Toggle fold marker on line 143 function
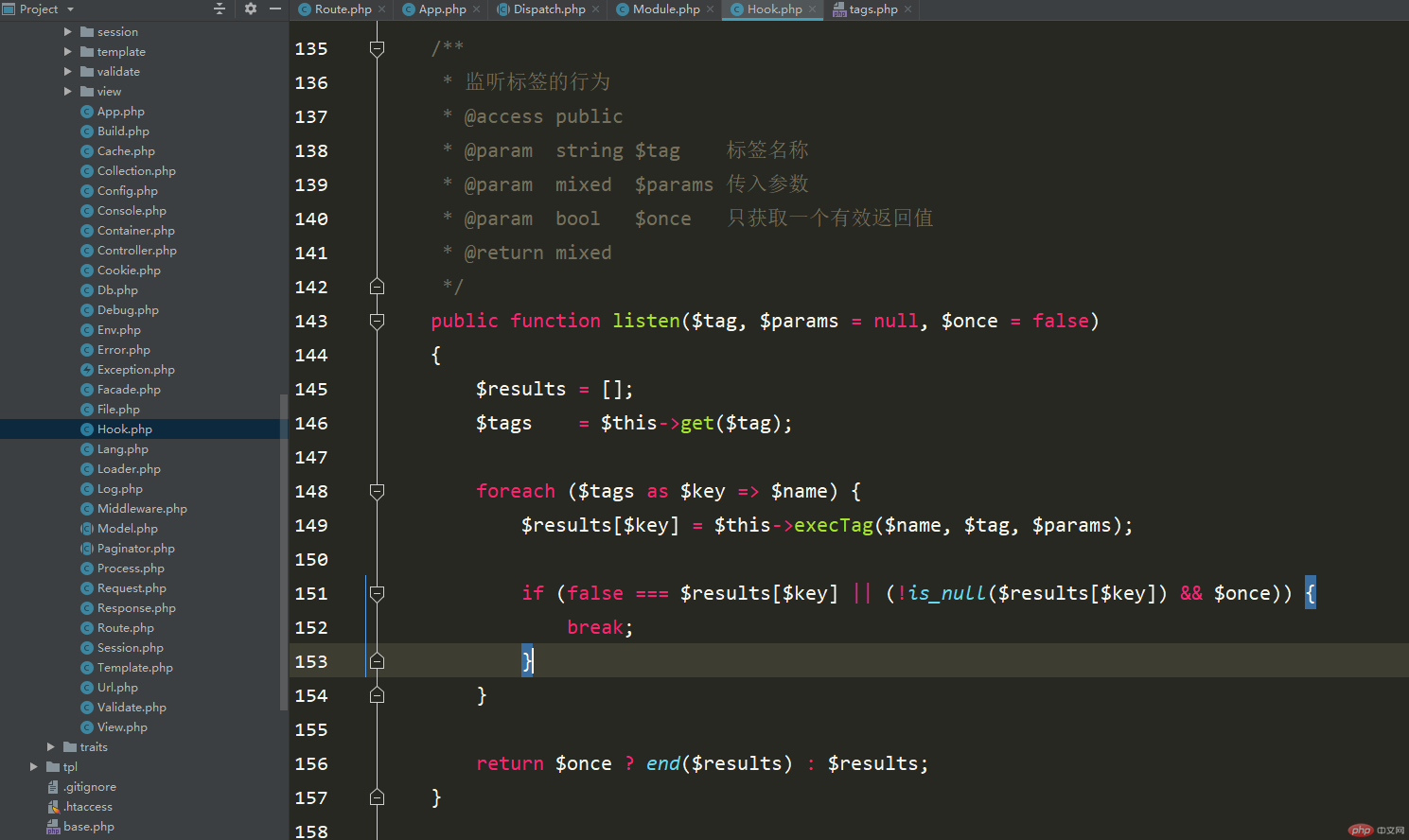Image resolution: width=1409 pixels, height=840 pixels. [x=377, y=321]
